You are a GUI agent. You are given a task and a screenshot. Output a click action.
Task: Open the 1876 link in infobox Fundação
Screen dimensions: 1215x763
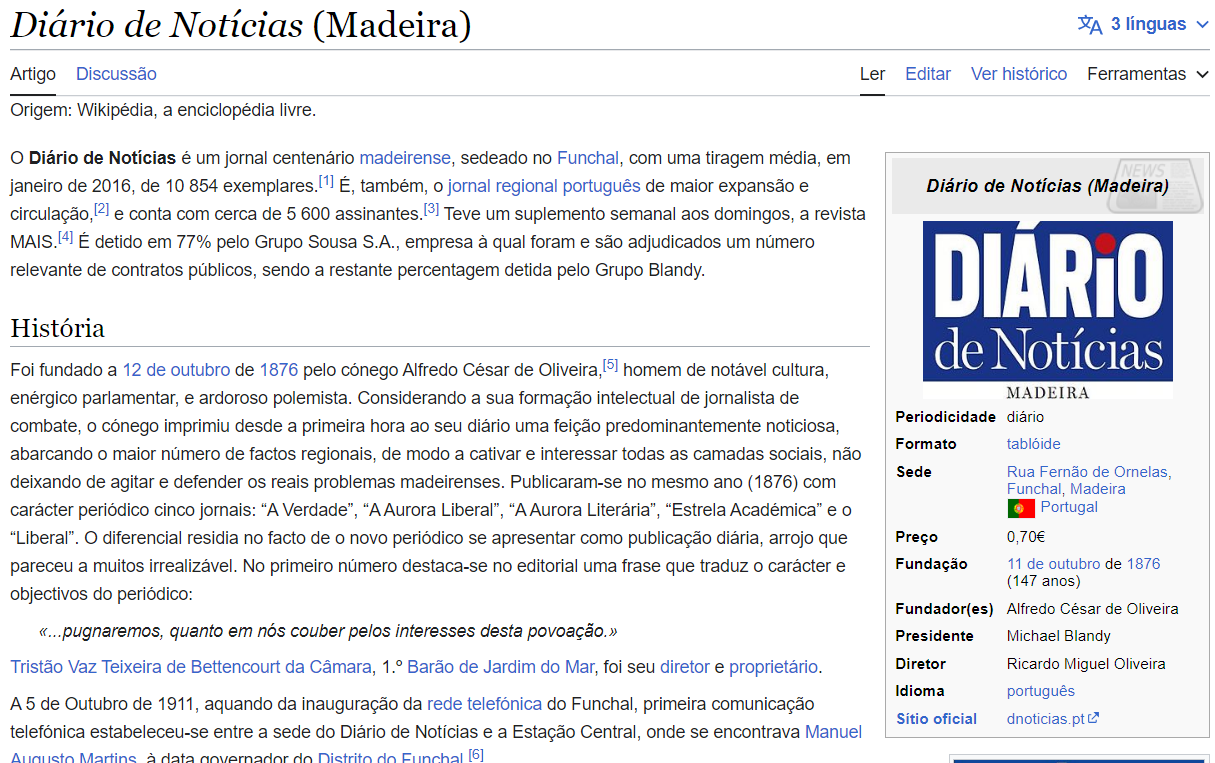[x=1143, y=564]
